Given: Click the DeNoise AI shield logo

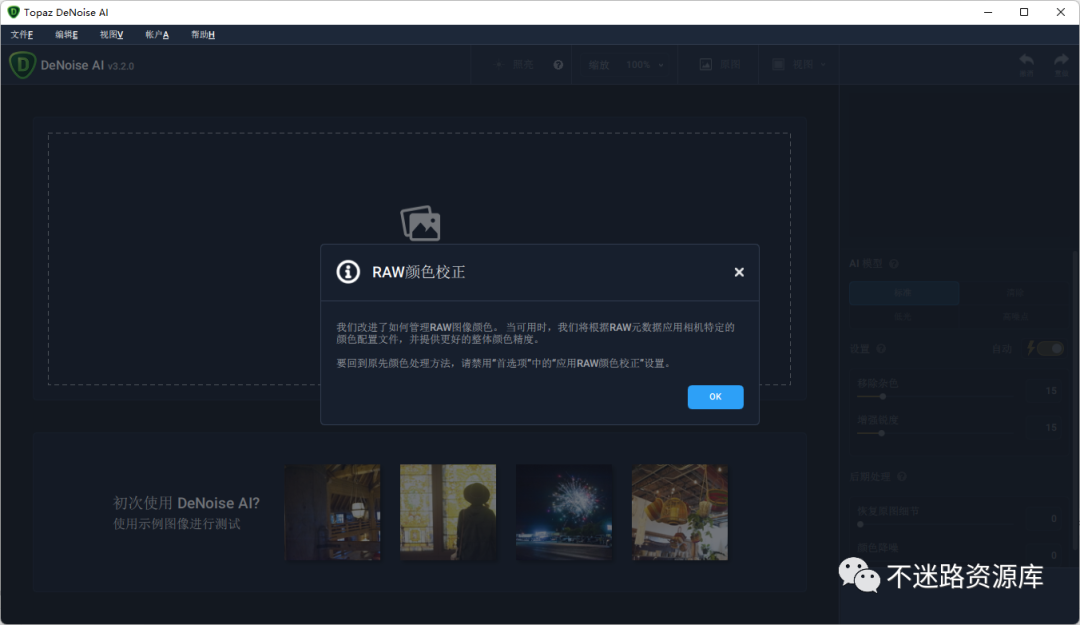Looking at the screenshot, I should [22, 65].
